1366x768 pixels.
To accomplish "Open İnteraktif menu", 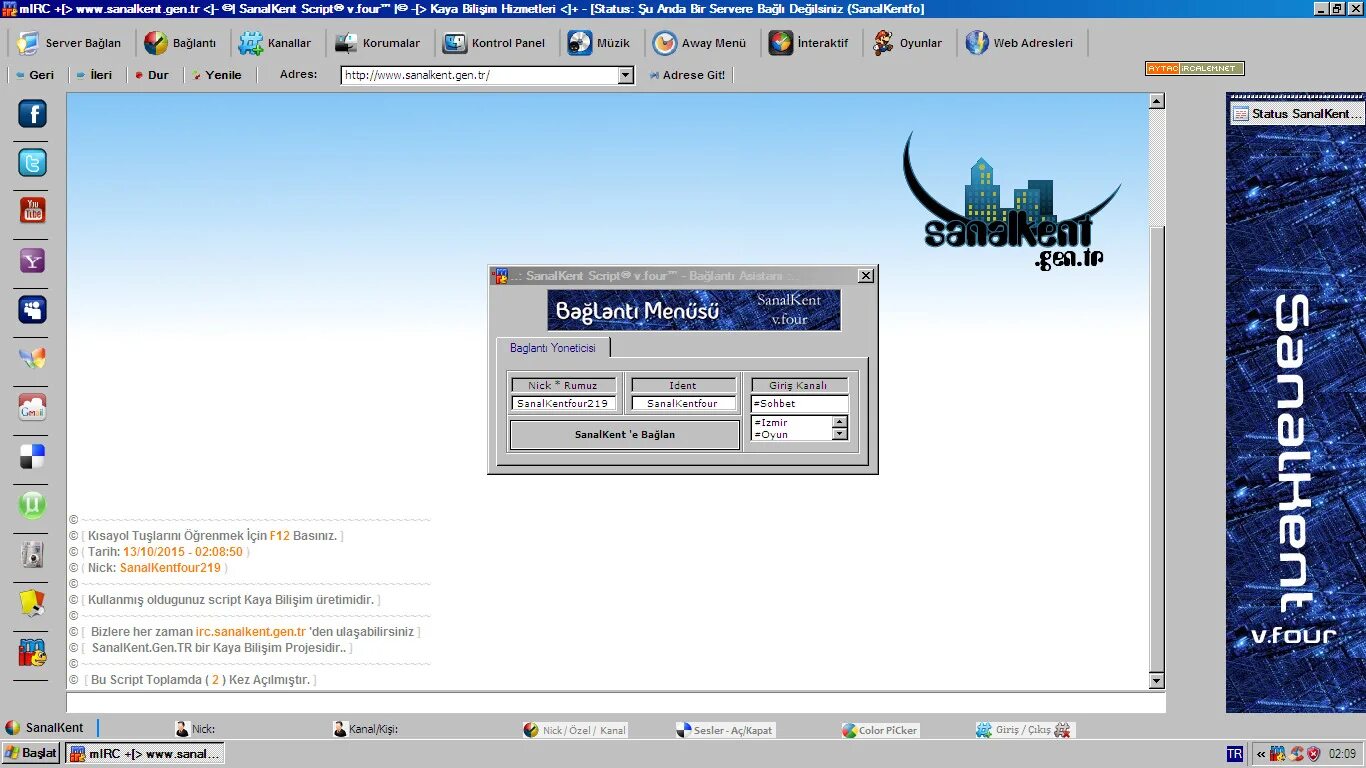I will (809, 43).
